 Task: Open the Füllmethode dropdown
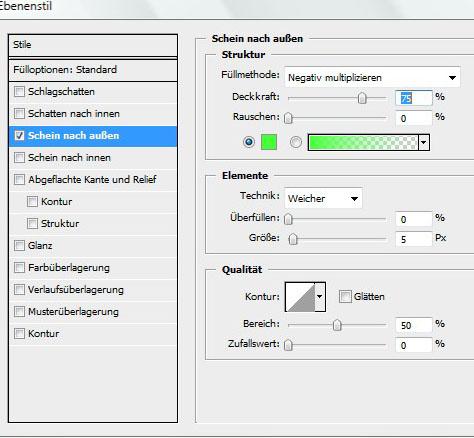(372, 77)
